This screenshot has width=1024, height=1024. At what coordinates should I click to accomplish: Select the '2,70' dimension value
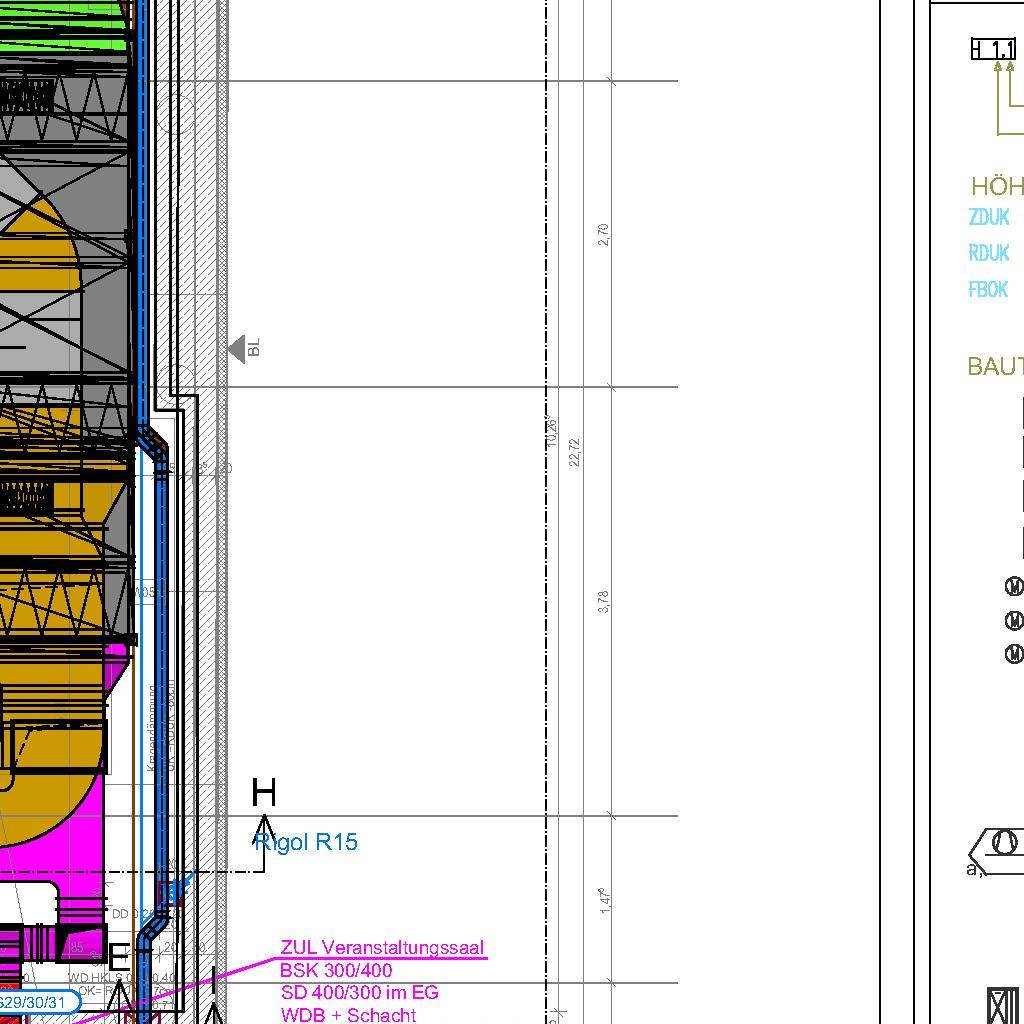(x=603, y=234)
